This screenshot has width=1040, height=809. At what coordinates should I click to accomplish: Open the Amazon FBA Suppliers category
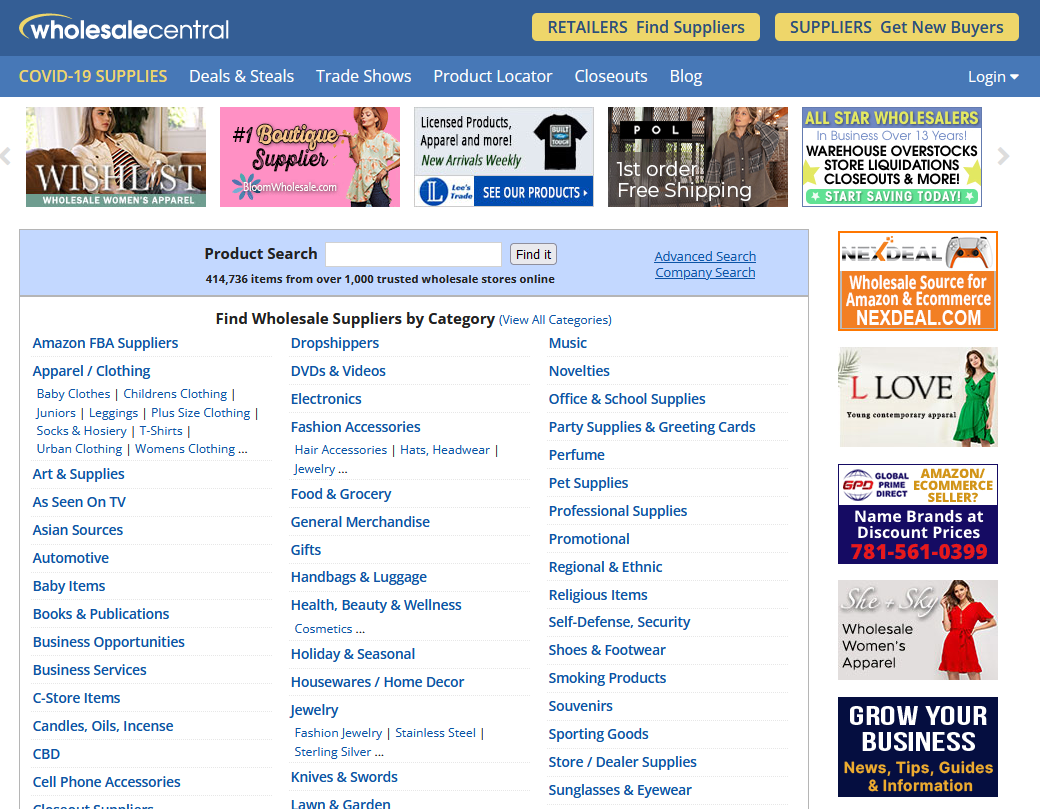point(105,343)
